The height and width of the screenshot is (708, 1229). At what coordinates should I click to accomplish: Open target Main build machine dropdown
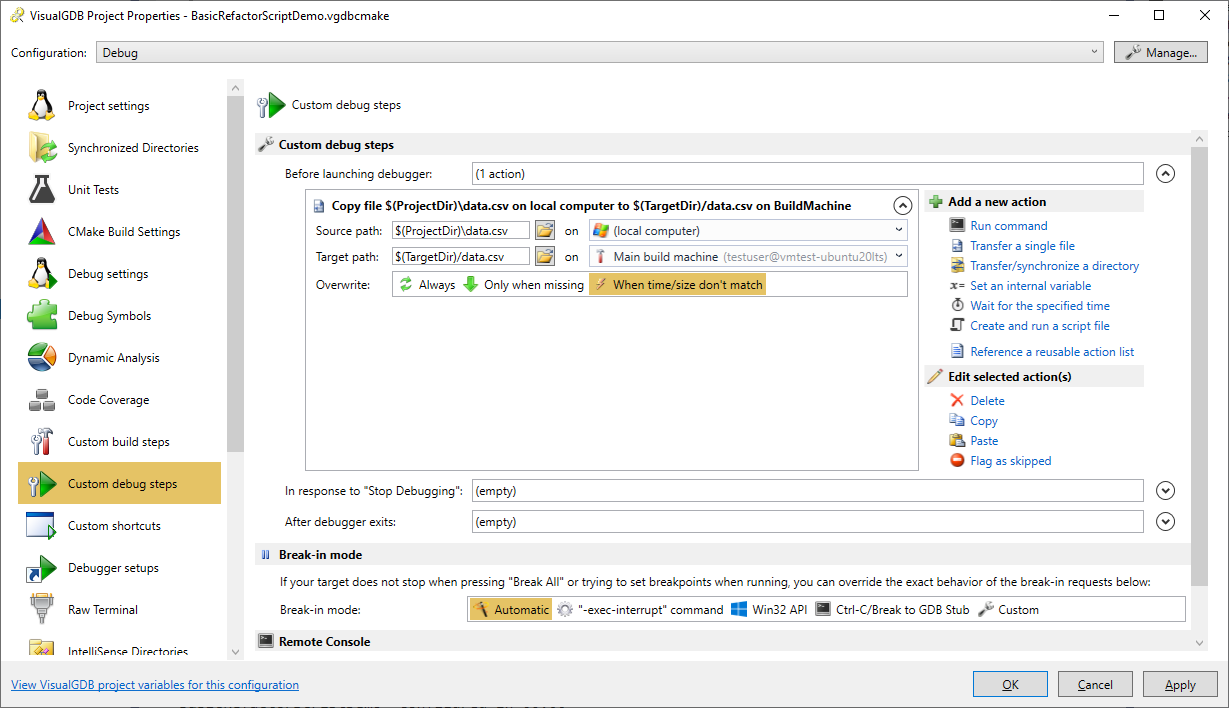coord(748,256)
